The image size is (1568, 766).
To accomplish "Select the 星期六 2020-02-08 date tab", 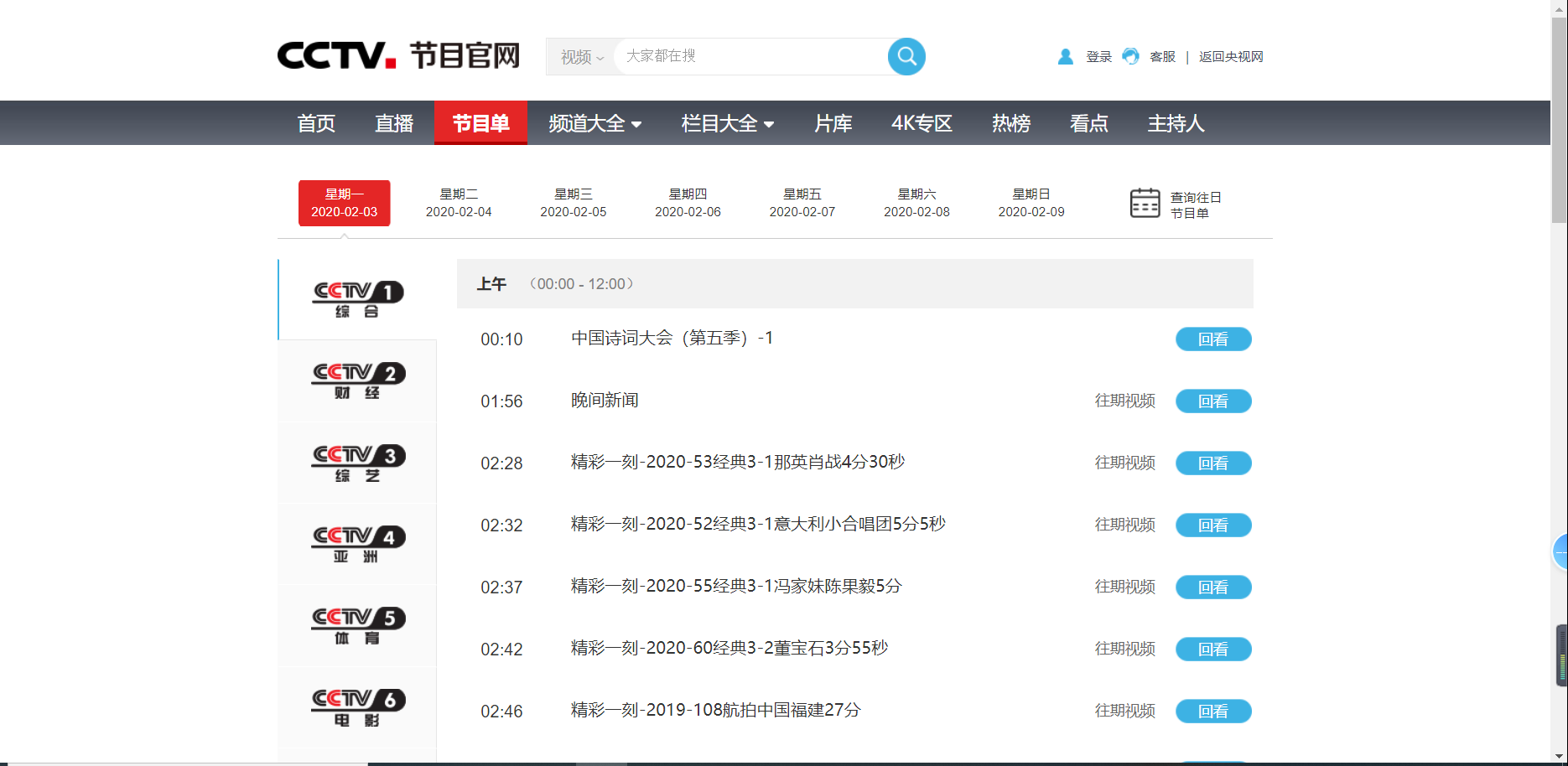I will tap(916, 203).
